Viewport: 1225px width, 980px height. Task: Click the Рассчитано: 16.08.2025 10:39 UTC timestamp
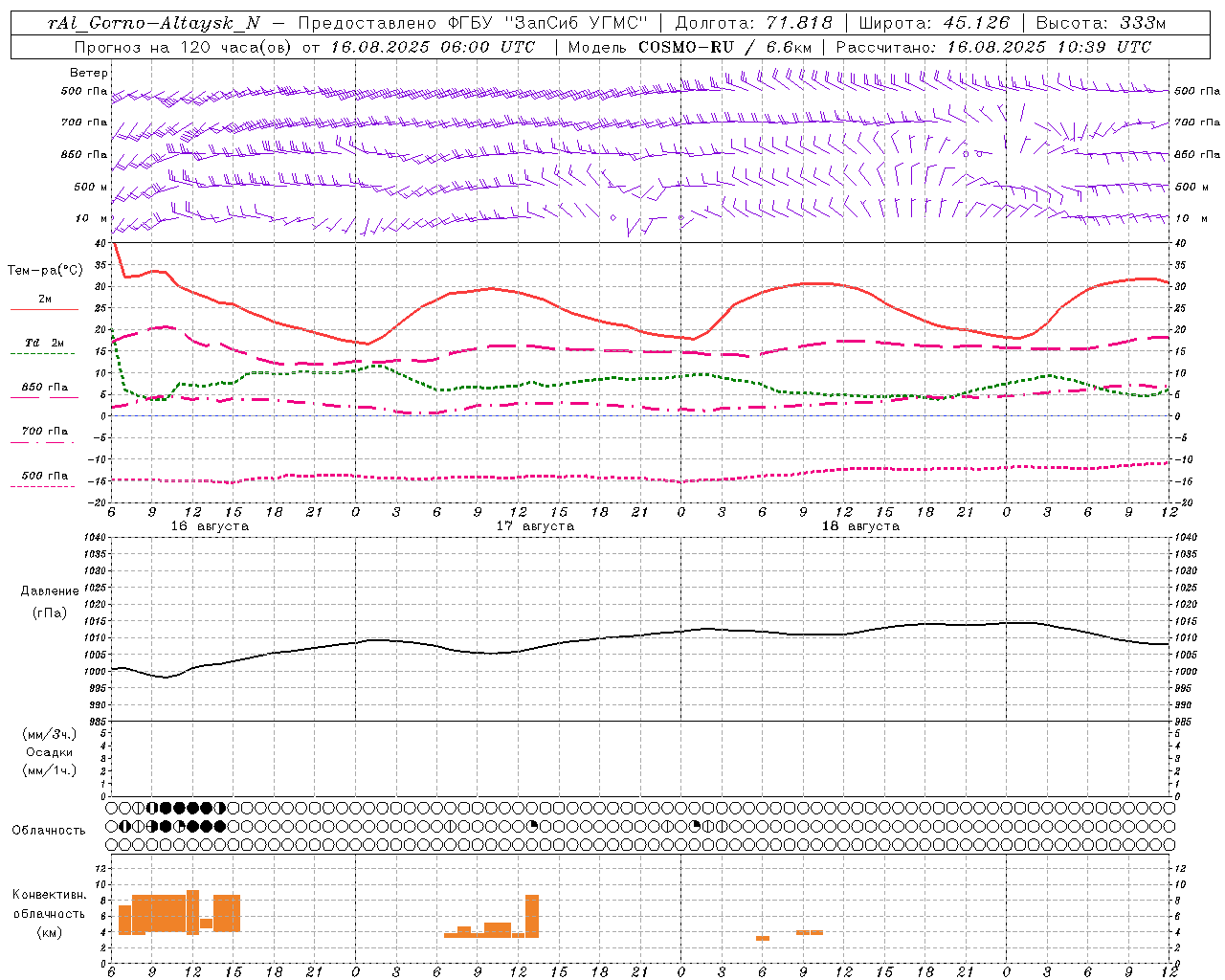click(993, 46)
